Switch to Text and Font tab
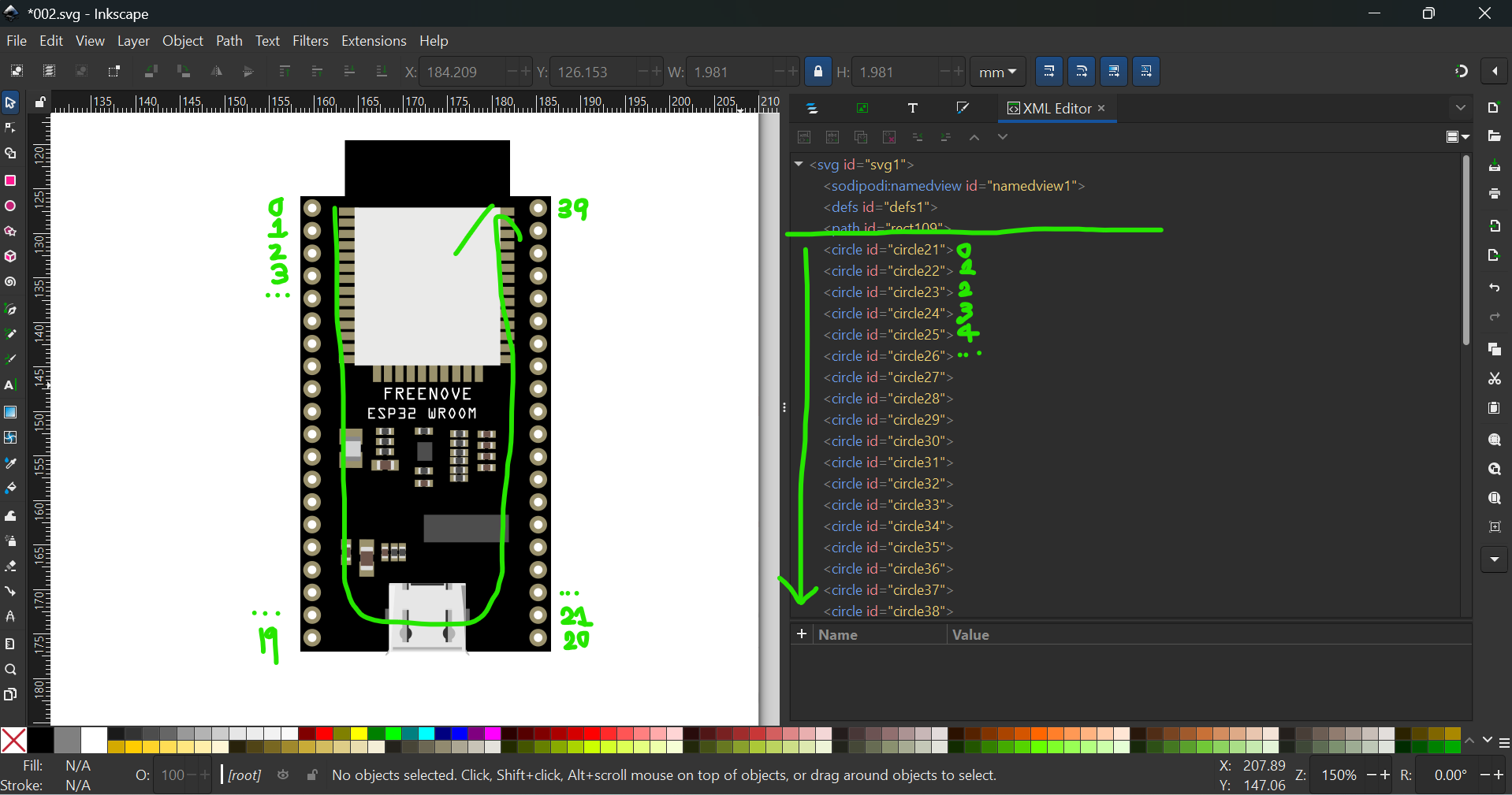This screenshot has width=1512, height=795. tap(913, 108)
